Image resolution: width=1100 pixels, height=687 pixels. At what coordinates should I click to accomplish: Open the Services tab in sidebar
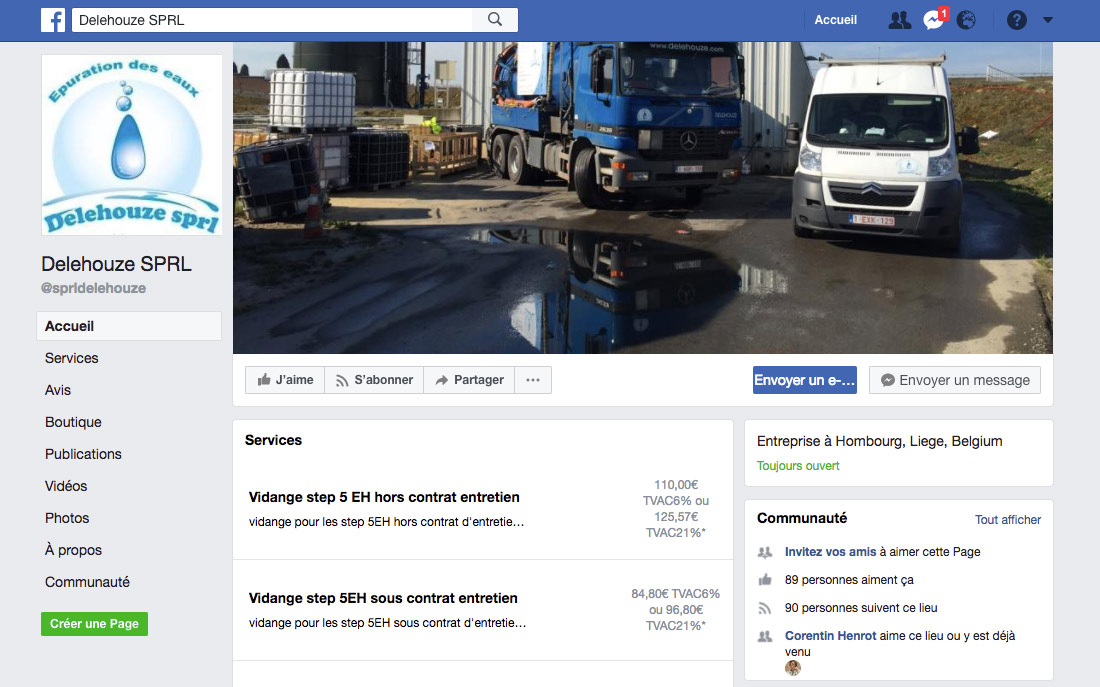(x=72, y=358)
